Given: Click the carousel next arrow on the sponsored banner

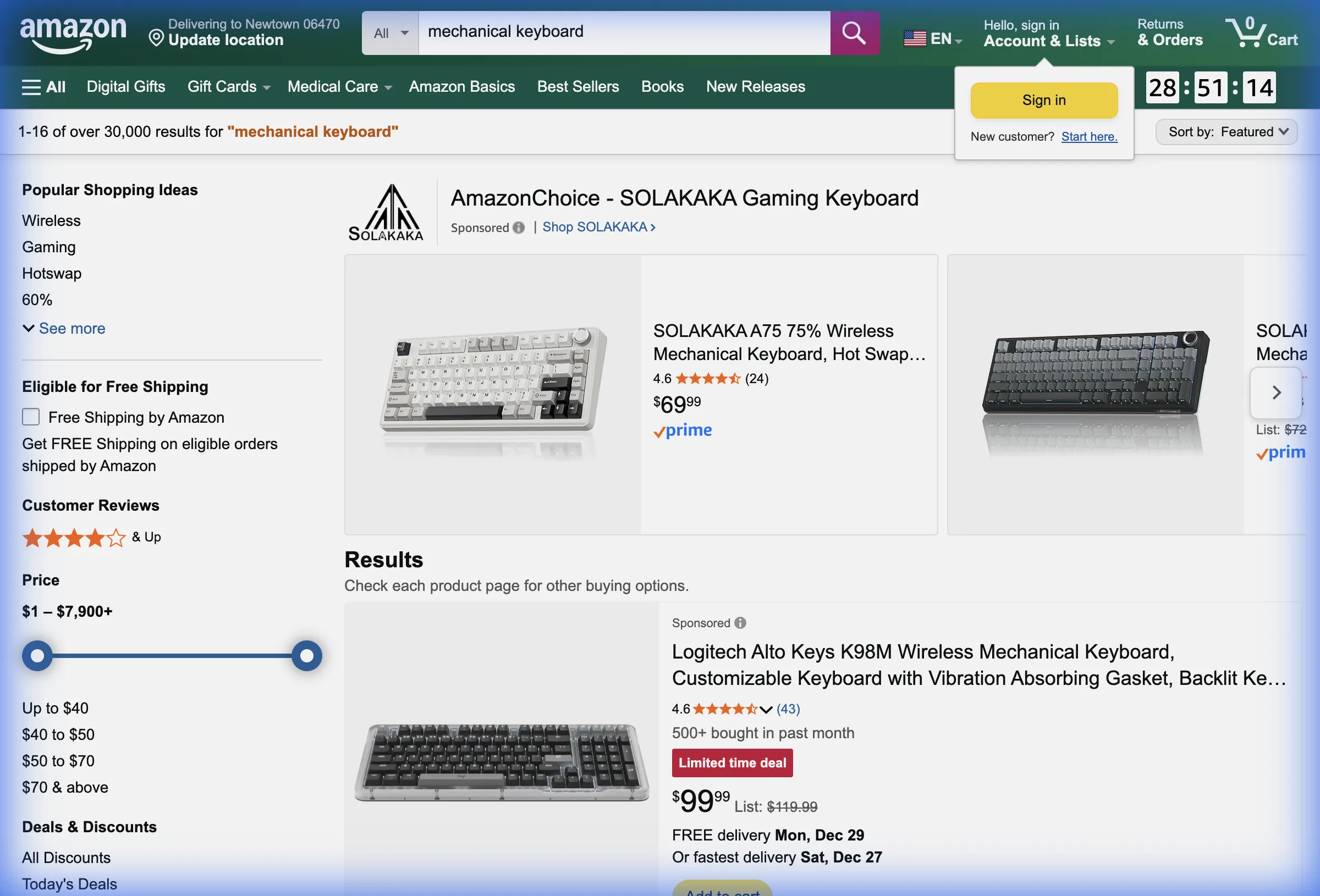Looking at the screenshot, I should tap(1275, 392).
